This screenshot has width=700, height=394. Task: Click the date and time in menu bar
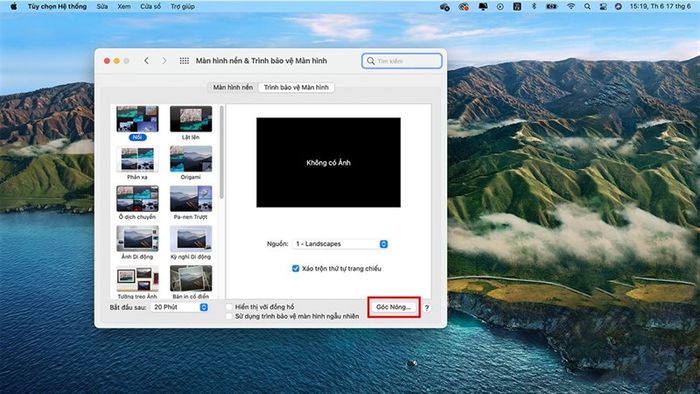tap(660, 7)
